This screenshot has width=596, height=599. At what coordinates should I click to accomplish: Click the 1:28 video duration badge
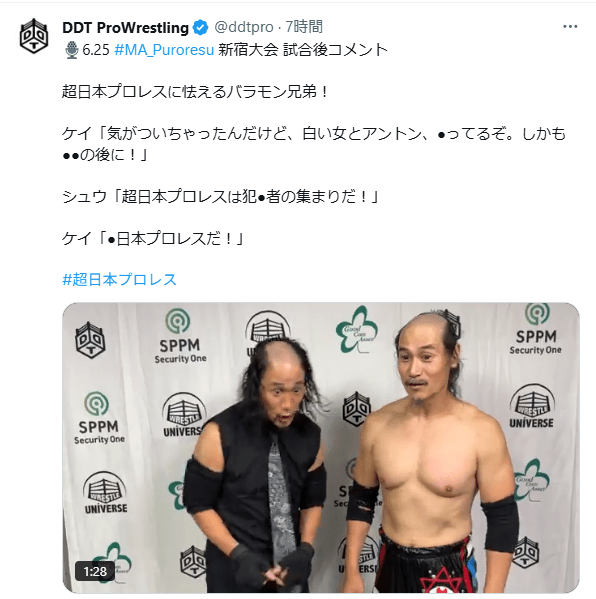point(95,571)
